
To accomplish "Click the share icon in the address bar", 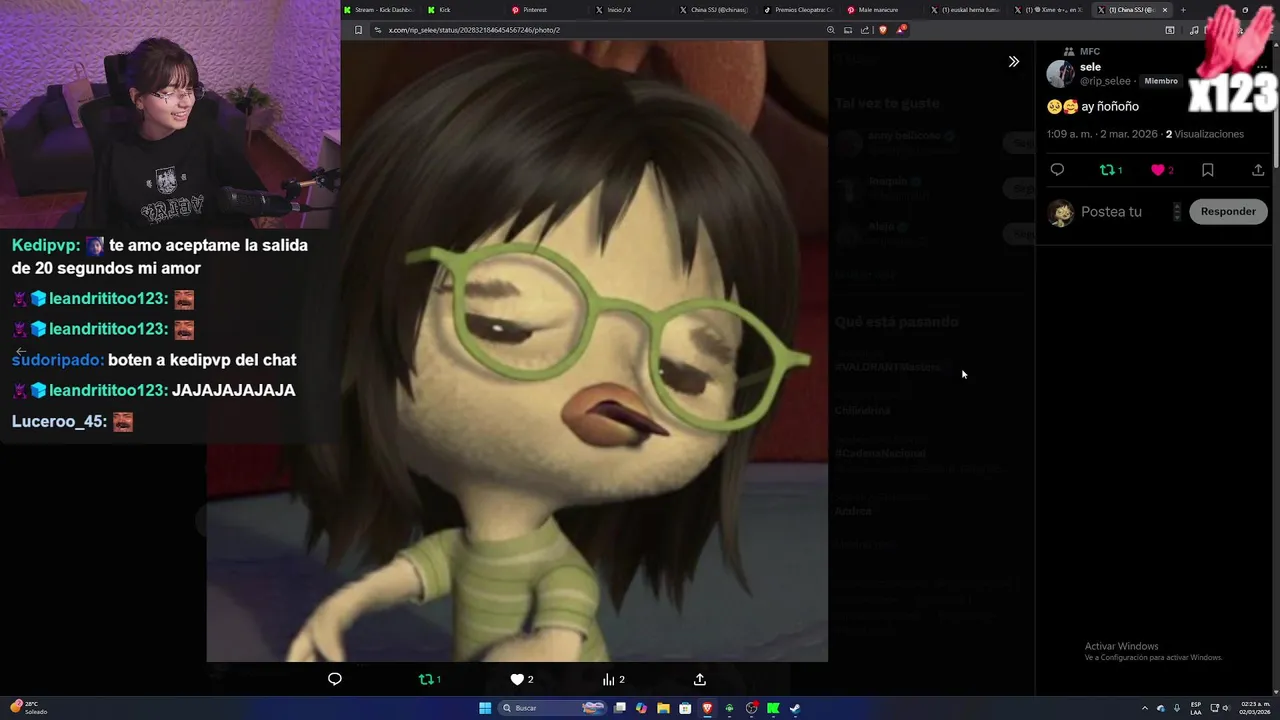I will pyautogui.click(x=864, y=30).
